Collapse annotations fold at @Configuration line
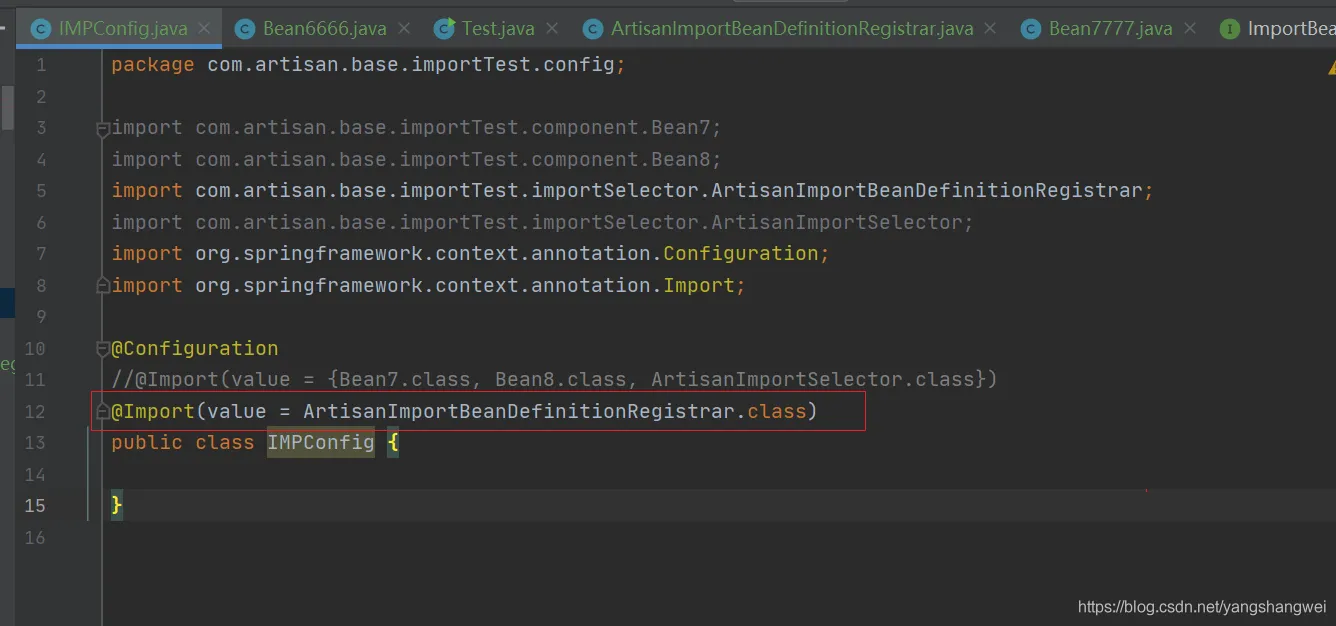 click(102, 349)
